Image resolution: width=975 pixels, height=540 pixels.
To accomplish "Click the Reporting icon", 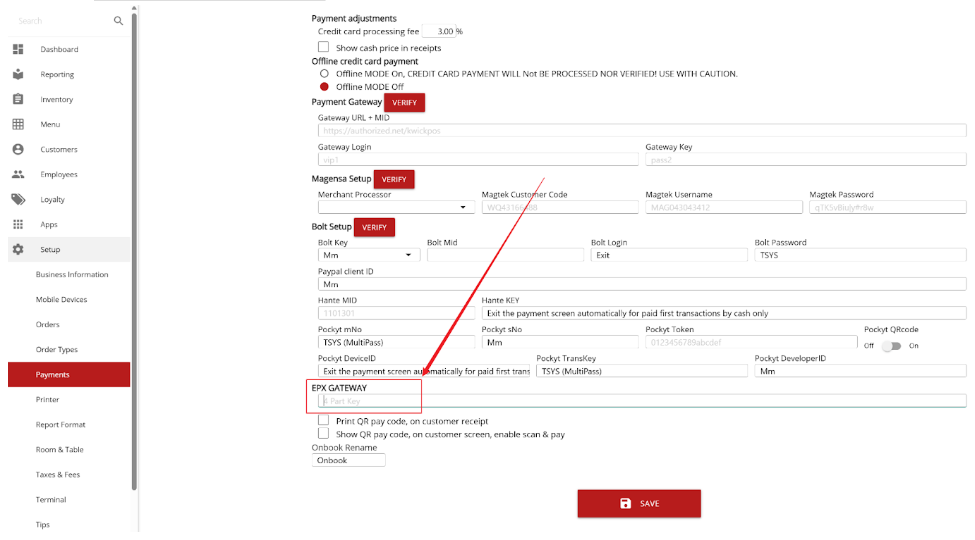I will 18,74.
